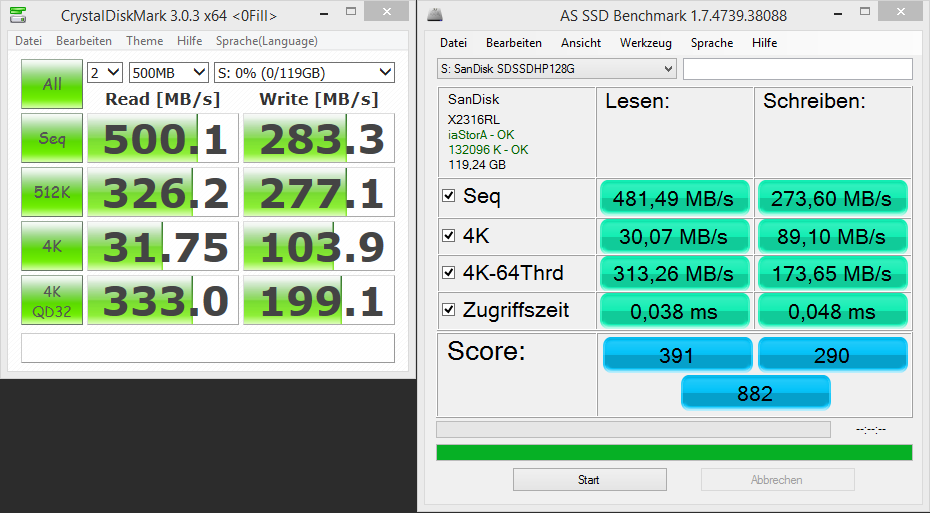
Task: Run the 4K QD32 test in CrystalDiskMark
Action: click(x=52, y=300)
